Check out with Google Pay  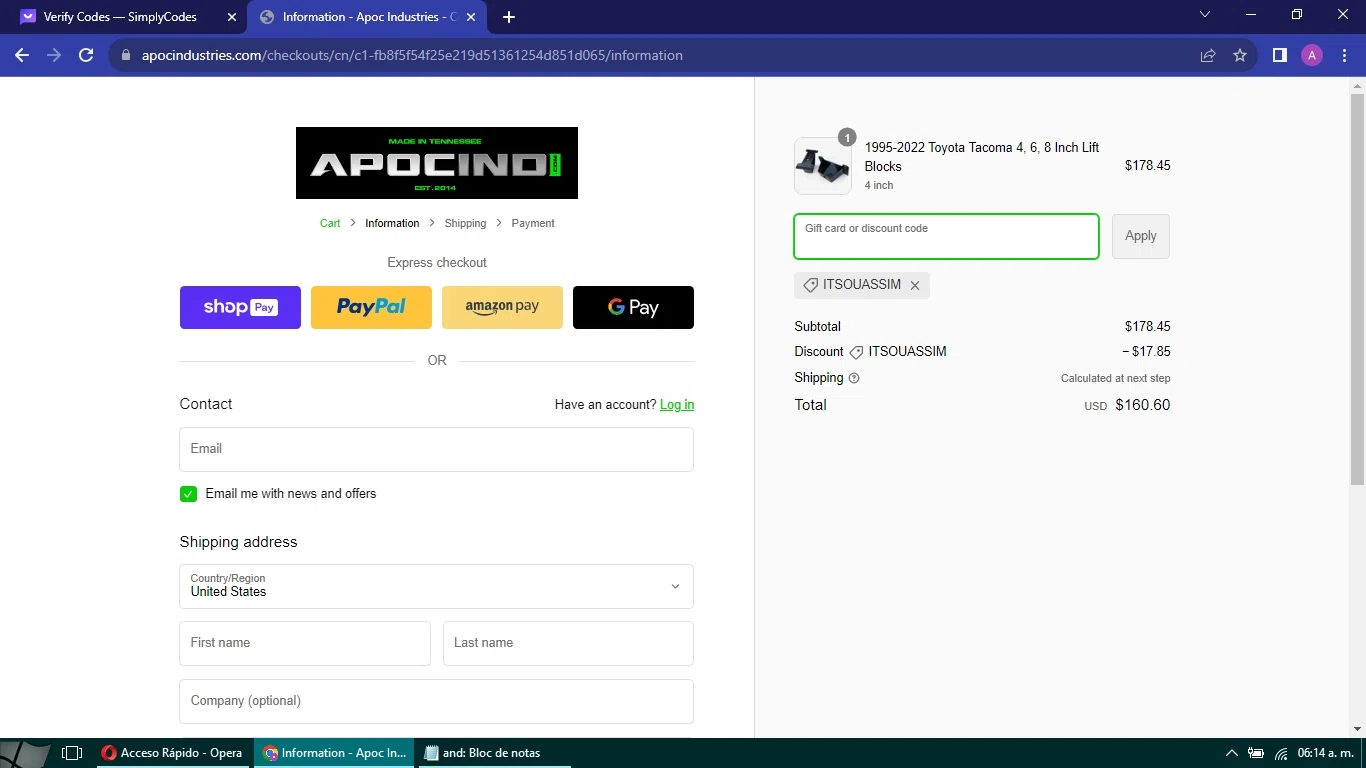click(633, 307)
